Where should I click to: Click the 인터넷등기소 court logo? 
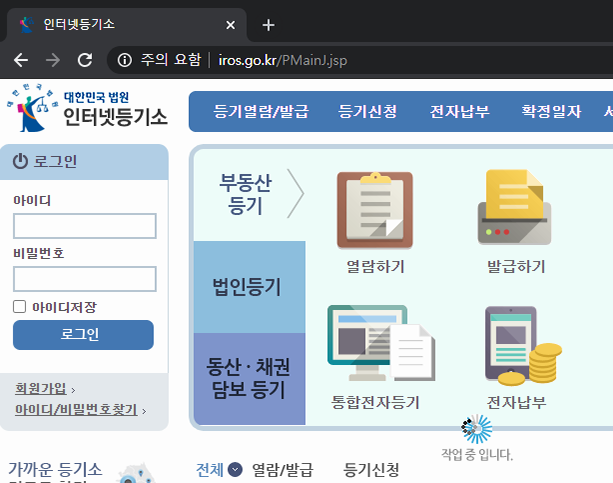click(x=87, y=108)
